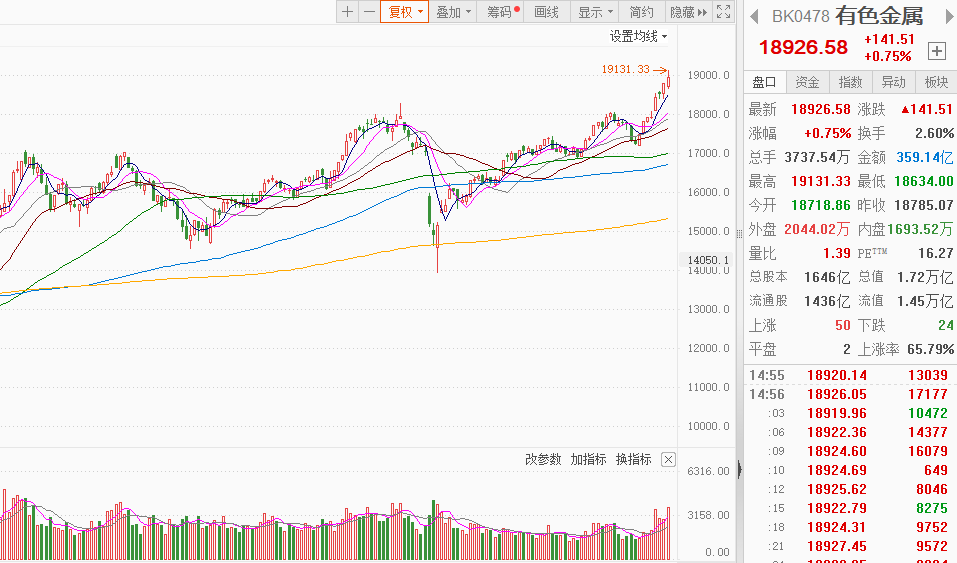The height and width of the screenshot is (563, 957).
Task: Toggle 筹码 chip distribution display
Action: tap(503, 12)
